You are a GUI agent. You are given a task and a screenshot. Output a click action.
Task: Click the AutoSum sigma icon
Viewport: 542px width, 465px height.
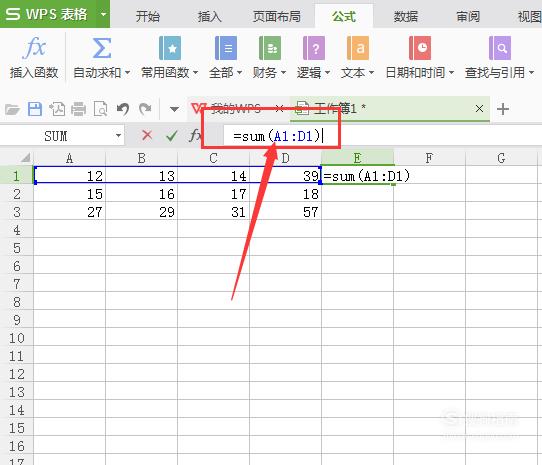pos(102,48)
